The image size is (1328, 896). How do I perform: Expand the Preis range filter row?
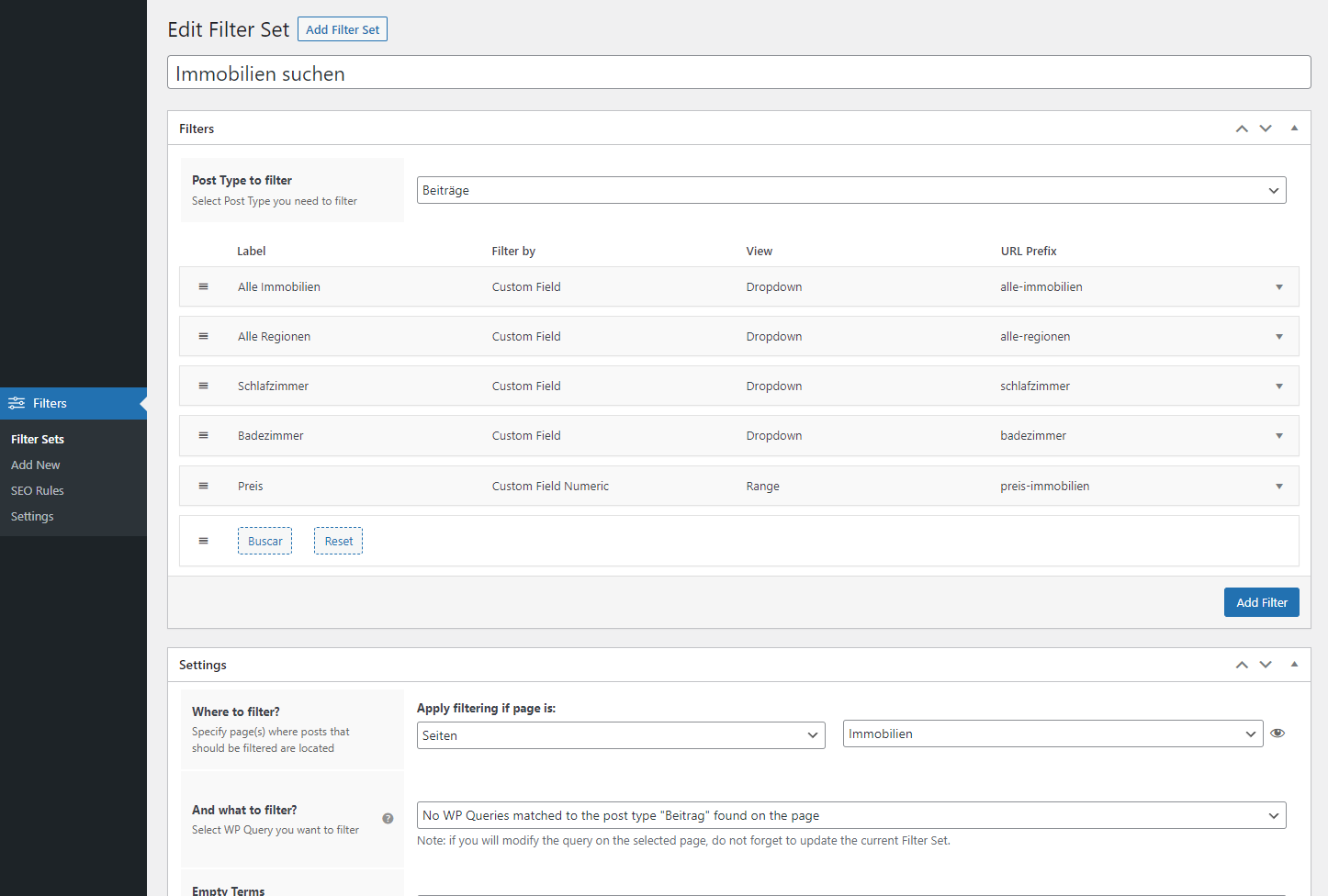coord(1278,487)
